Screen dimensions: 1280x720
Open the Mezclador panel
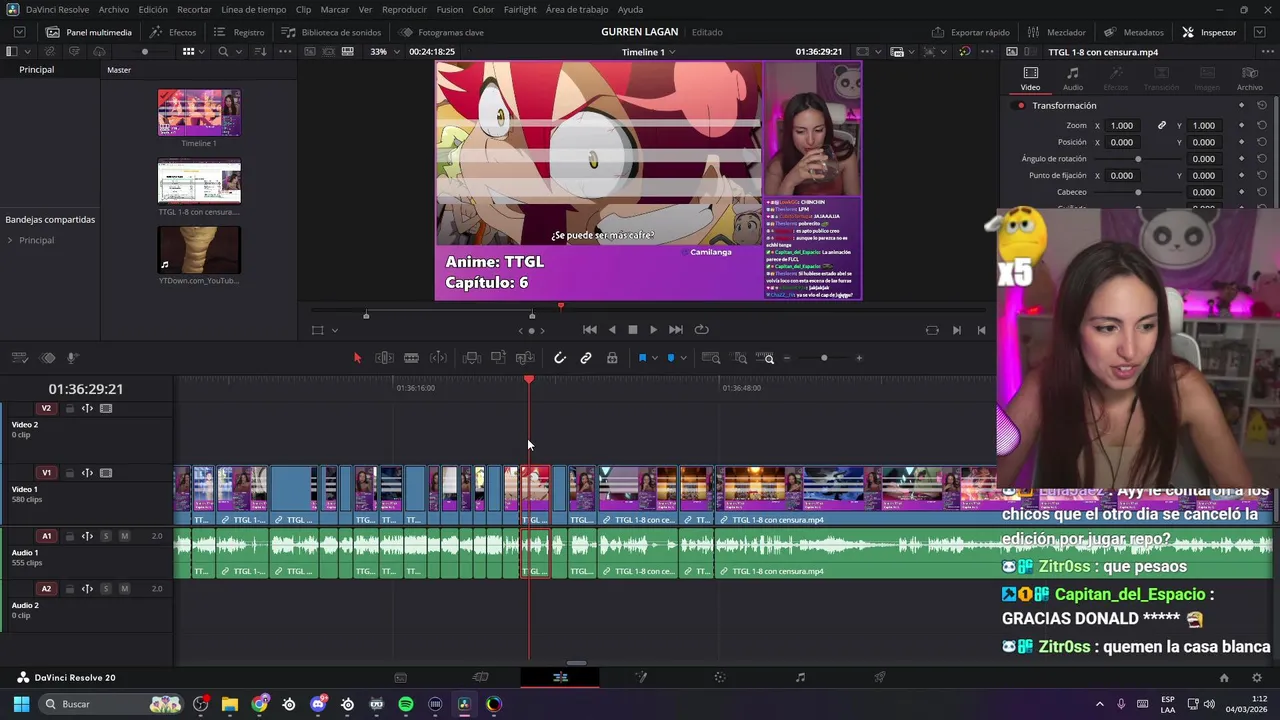tap(1057, 32)
